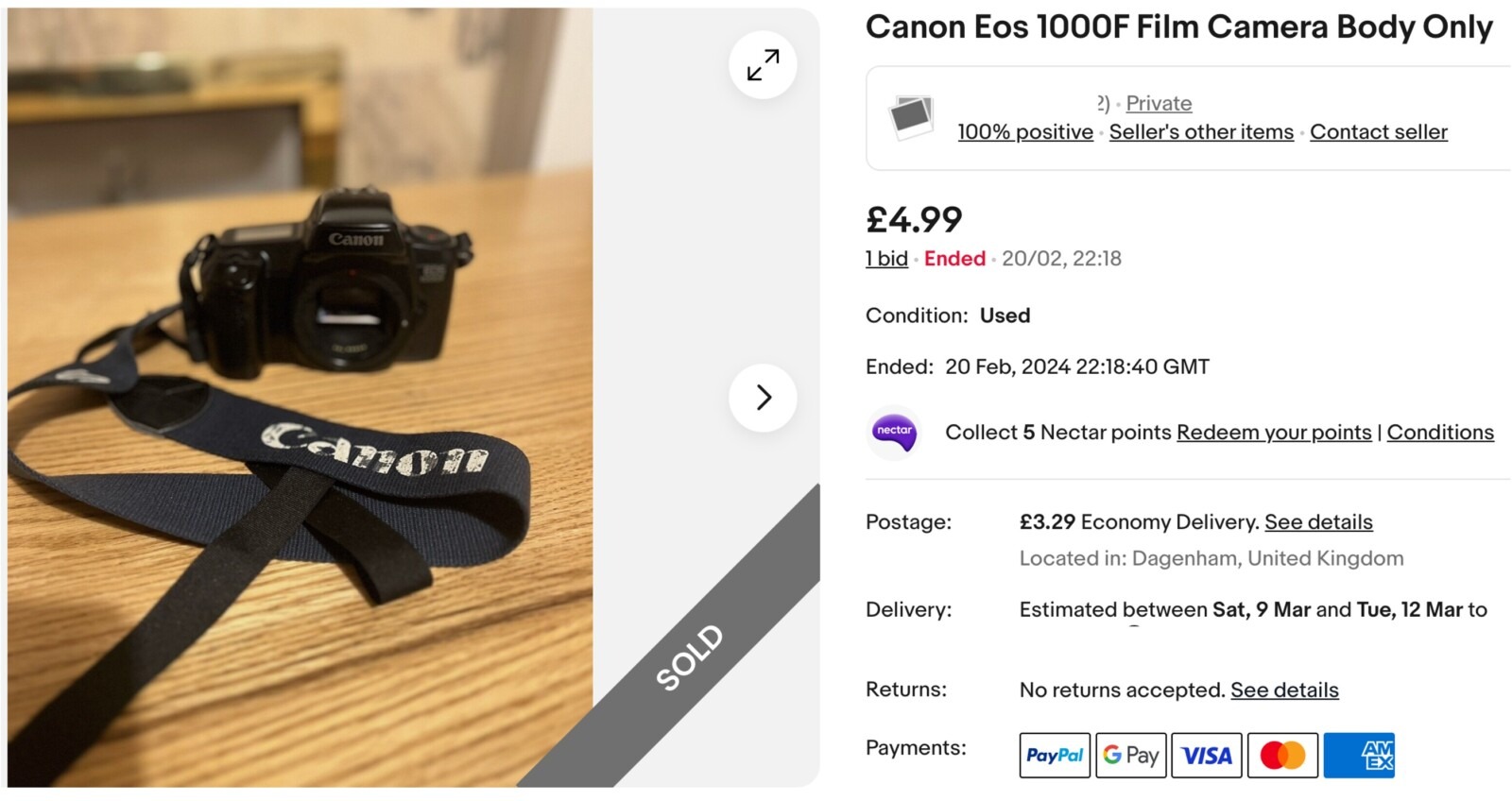Expand the product image to fullscreen
Screen dimensions: 1512x801
pyautogui.click(x=763, y=65)
